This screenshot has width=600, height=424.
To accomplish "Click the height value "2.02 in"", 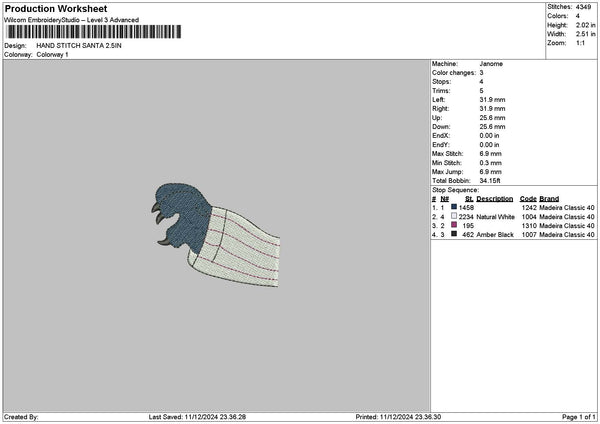I will [x=585, y=25].
